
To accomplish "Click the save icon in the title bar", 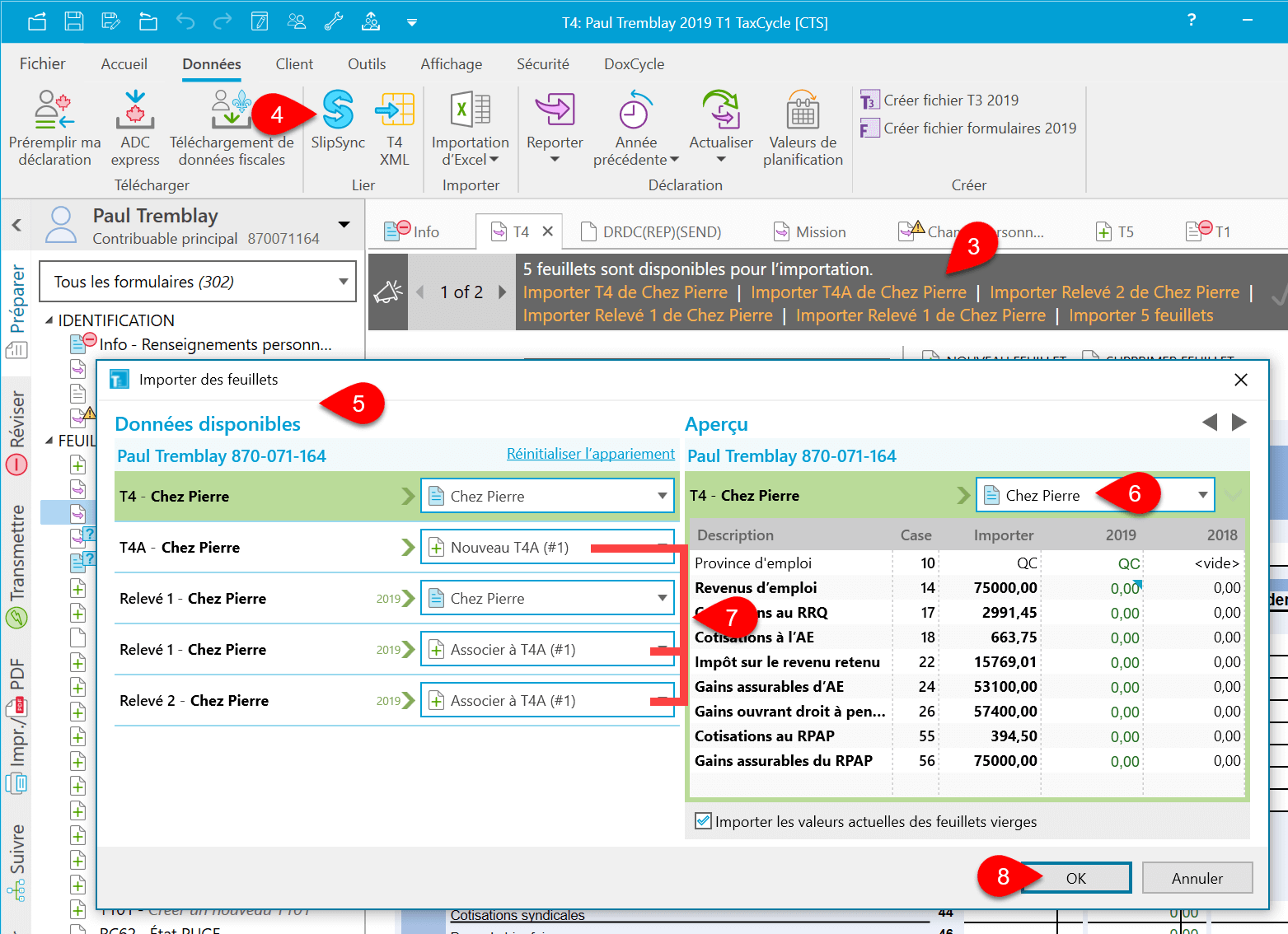I will pyautogui.click(x=74, y=21).
